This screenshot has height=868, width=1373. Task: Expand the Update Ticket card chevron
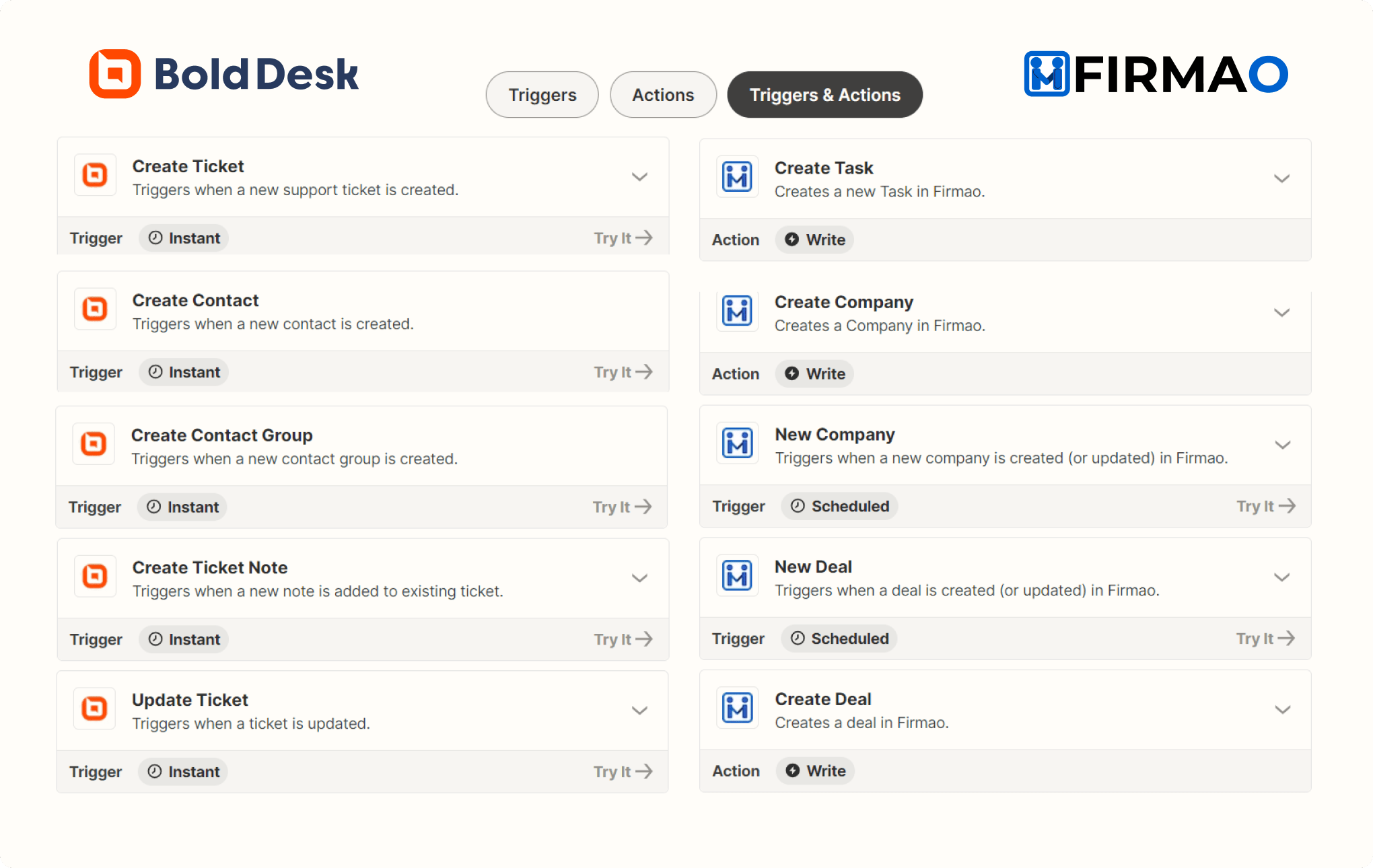coord(639,711)
